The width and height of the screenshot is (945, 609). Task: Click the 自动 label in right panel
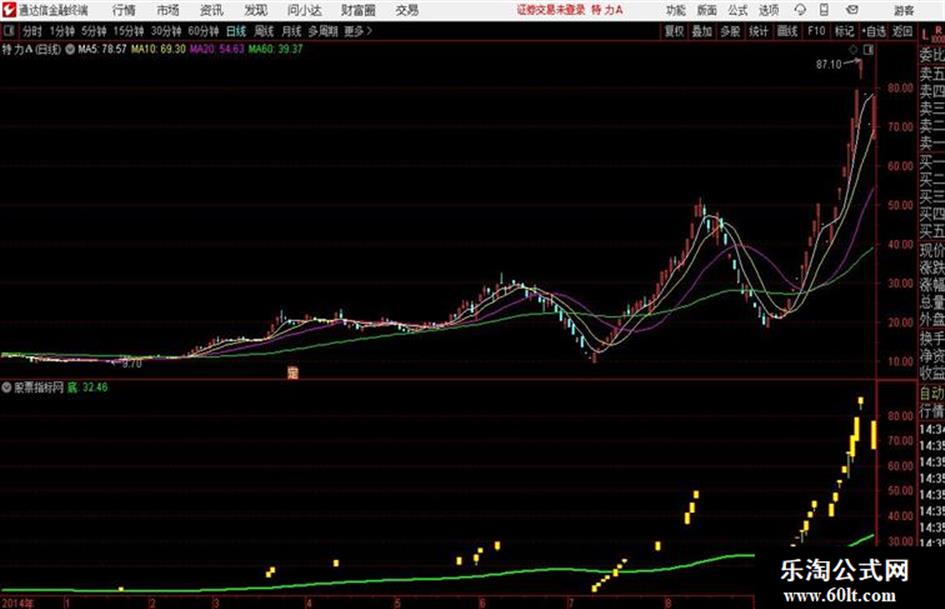coord(932,394)
